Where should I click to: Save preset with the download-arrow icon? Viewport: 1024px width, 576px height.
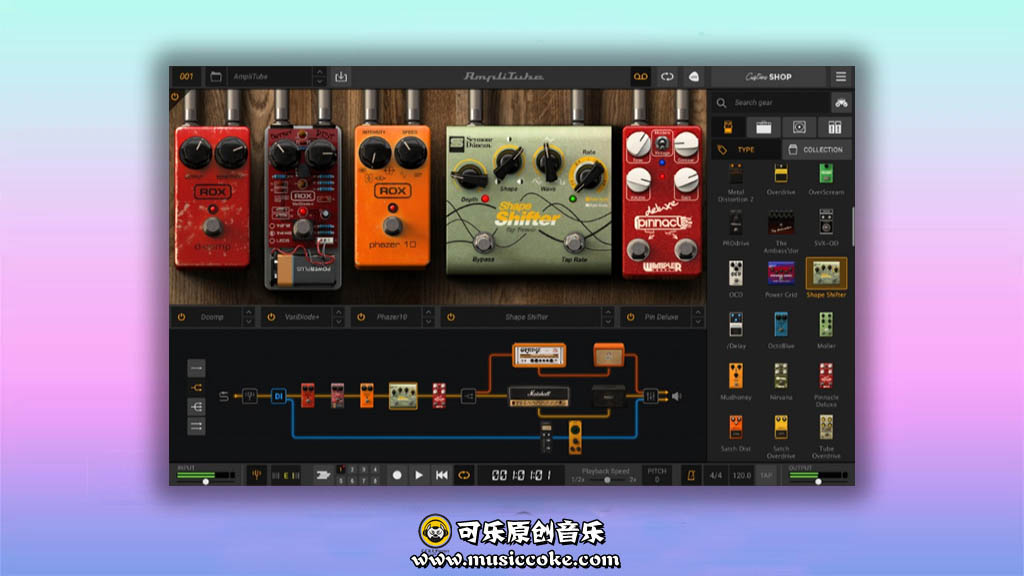(x=341, y=77)
